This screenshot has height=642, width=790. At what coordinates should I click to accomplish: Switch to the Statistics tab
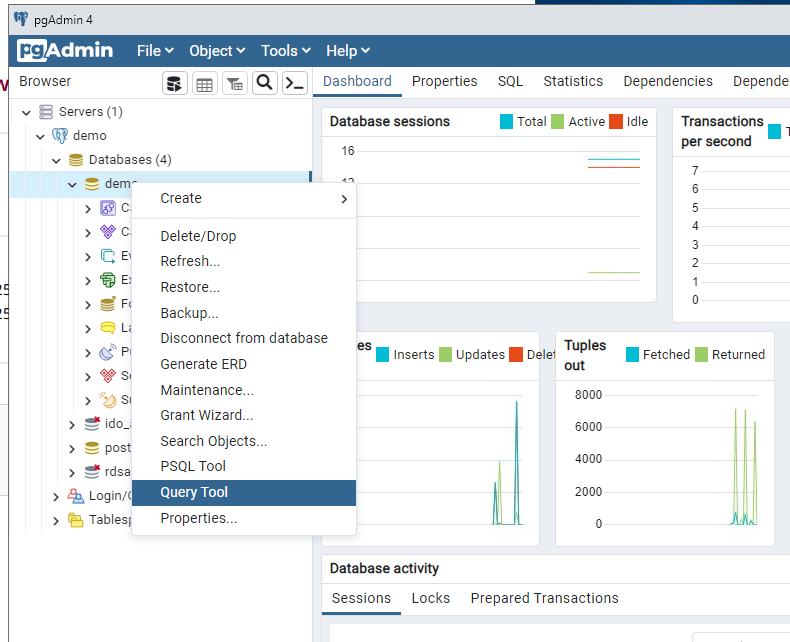click(573, 81)
